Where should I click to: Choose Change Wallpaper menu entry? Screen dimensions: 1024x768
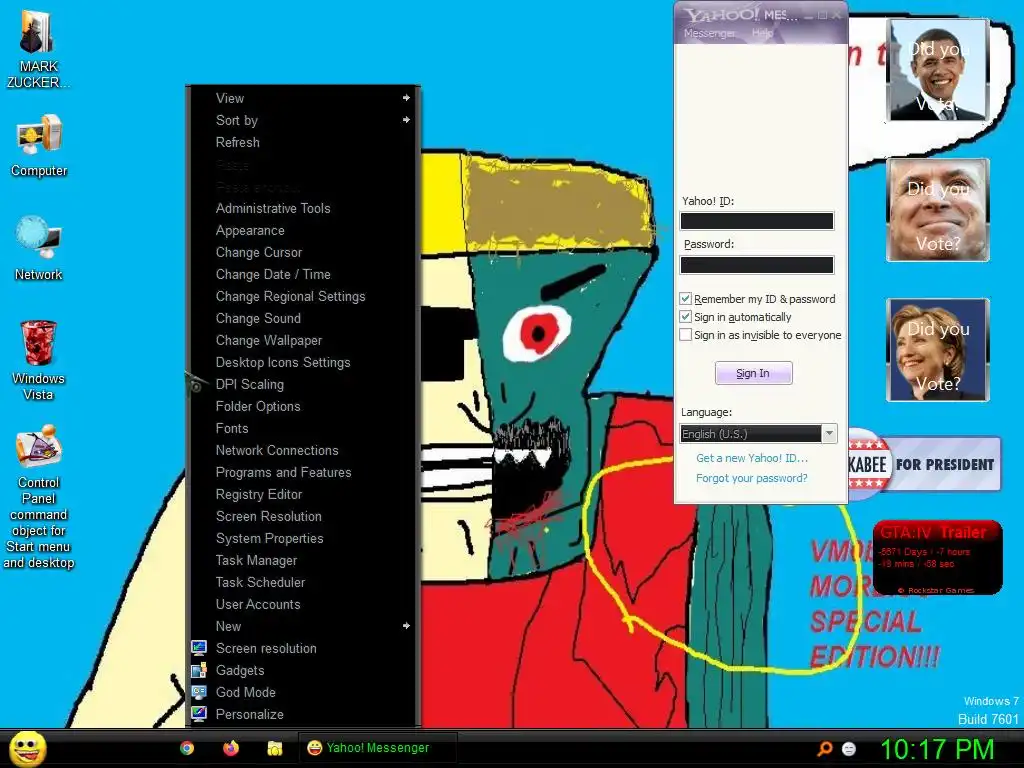[x=304, y=340]
